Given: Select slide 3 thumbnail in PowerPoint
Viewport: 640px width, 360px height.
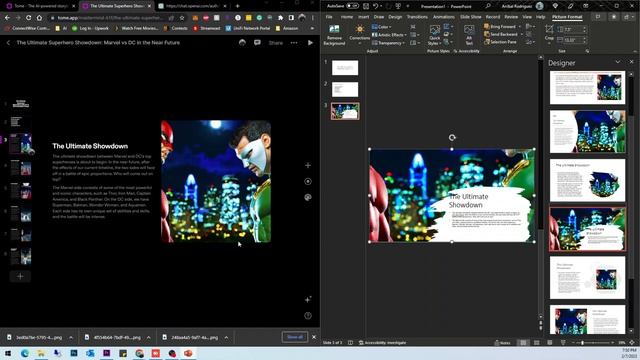Looking at the screenshot, I should [x=345, y=111].
